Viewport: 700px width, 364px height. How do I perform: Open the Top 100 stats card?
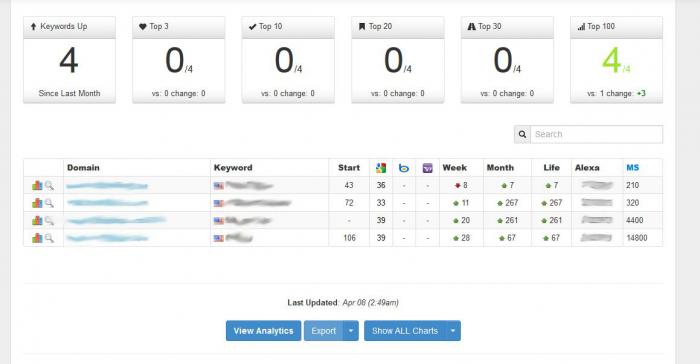click(x=617, y=60)
